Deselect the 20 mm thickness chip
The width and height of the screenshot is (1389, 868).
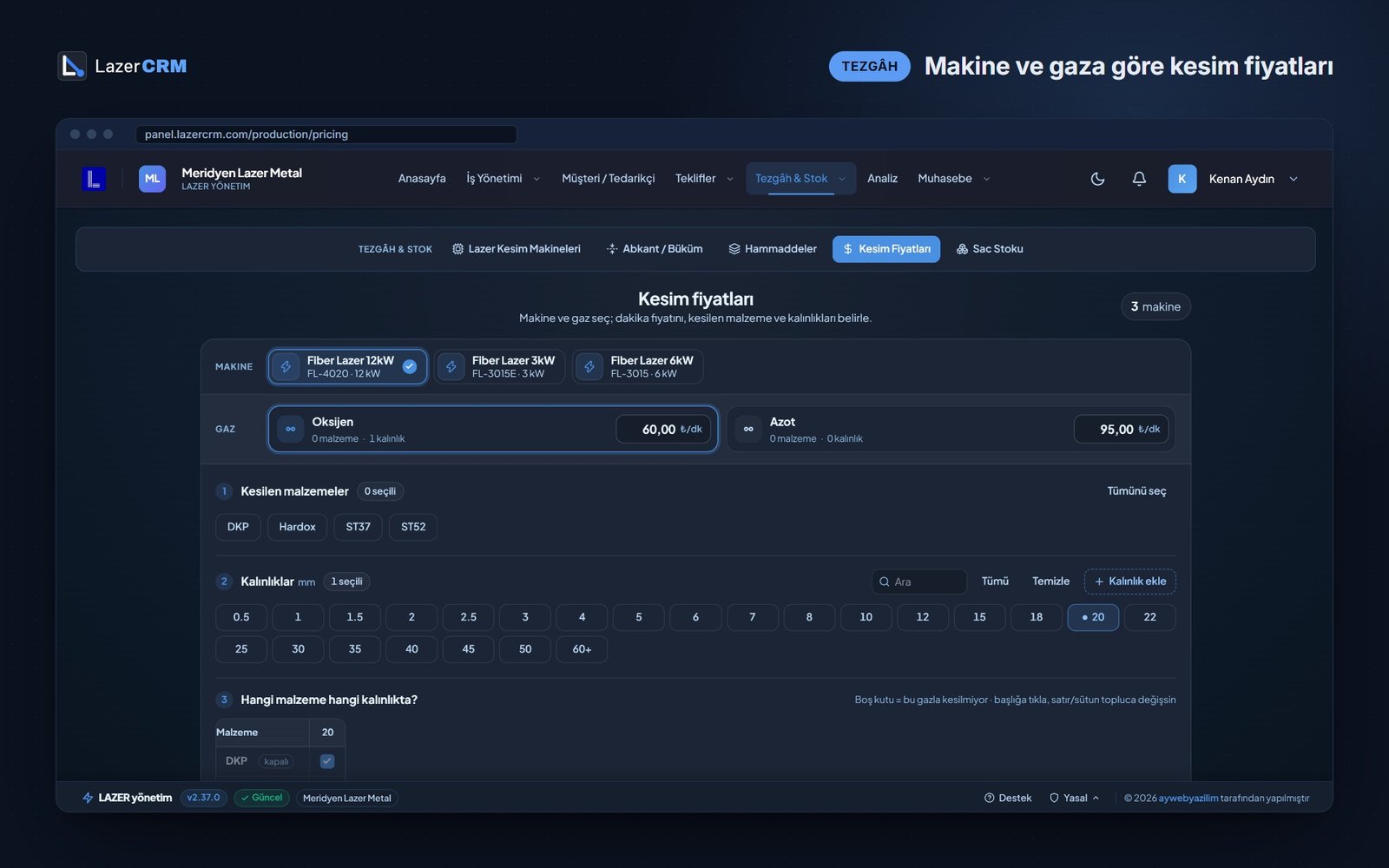[1093, 617]
